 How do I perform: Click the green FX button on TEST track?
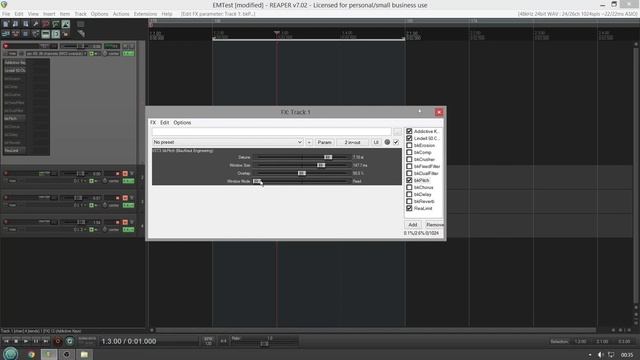click(x=128, y=53)
